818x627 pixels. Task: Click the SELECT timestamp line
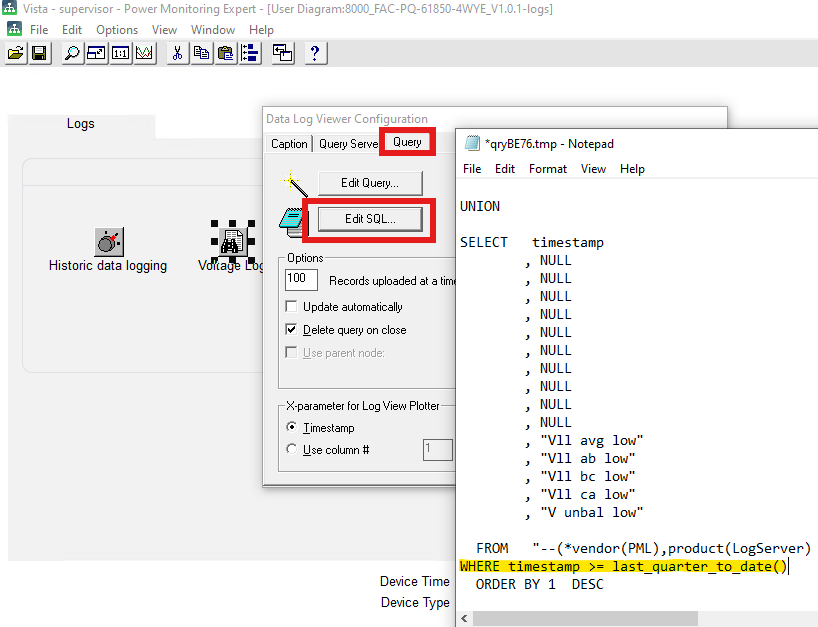[x=532, y=243]
